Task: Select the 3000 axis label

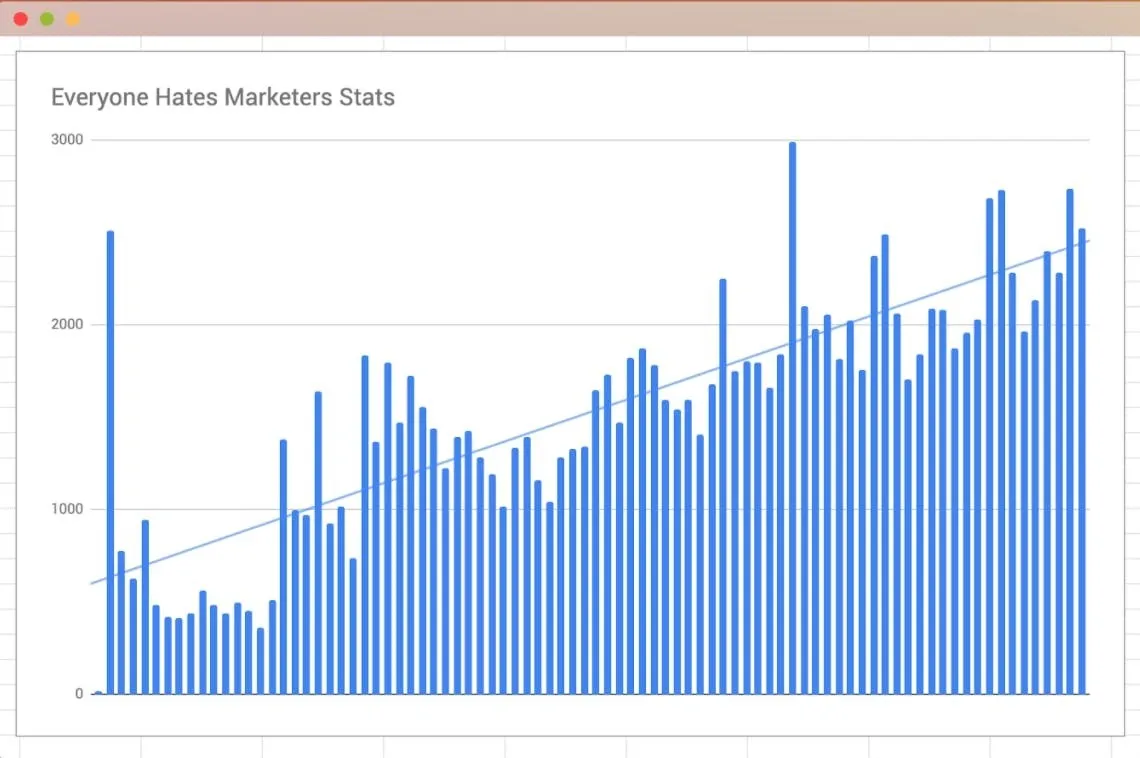Action: (x=69, y=139)
